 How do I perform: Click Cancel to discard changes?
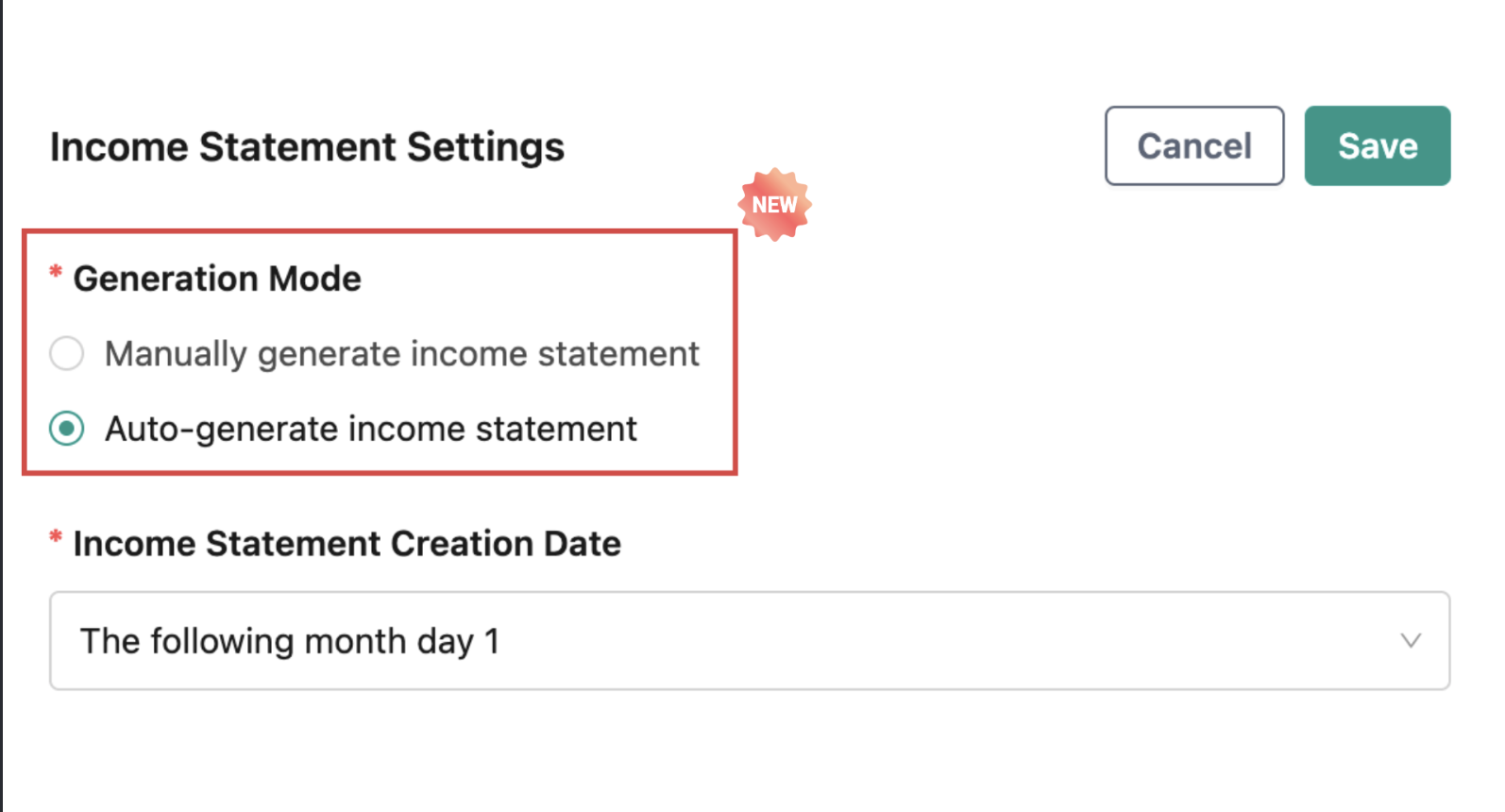tap(1193, 145)
